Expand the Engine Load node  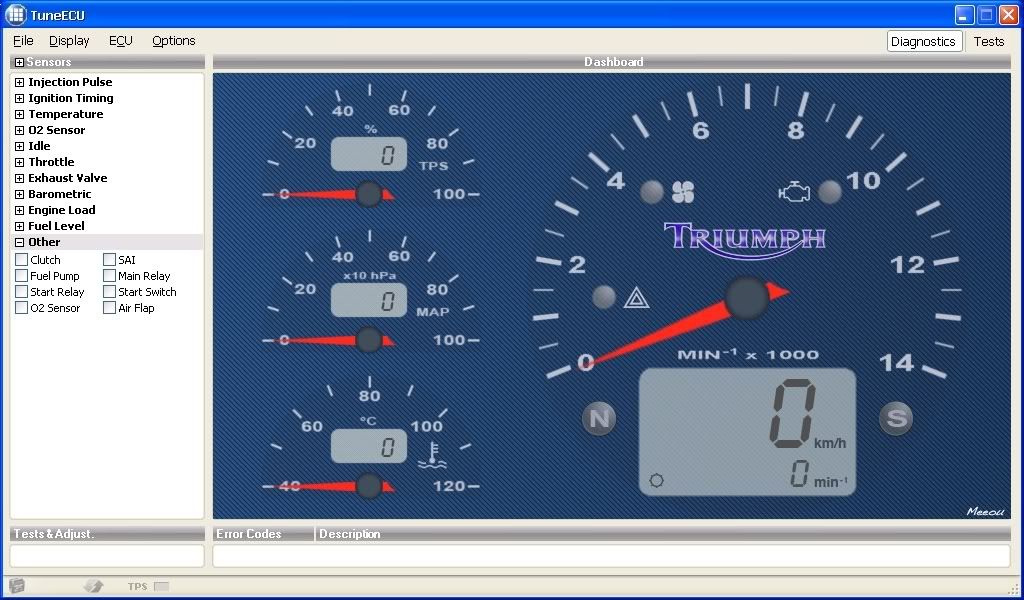click(x=20, y=210)
